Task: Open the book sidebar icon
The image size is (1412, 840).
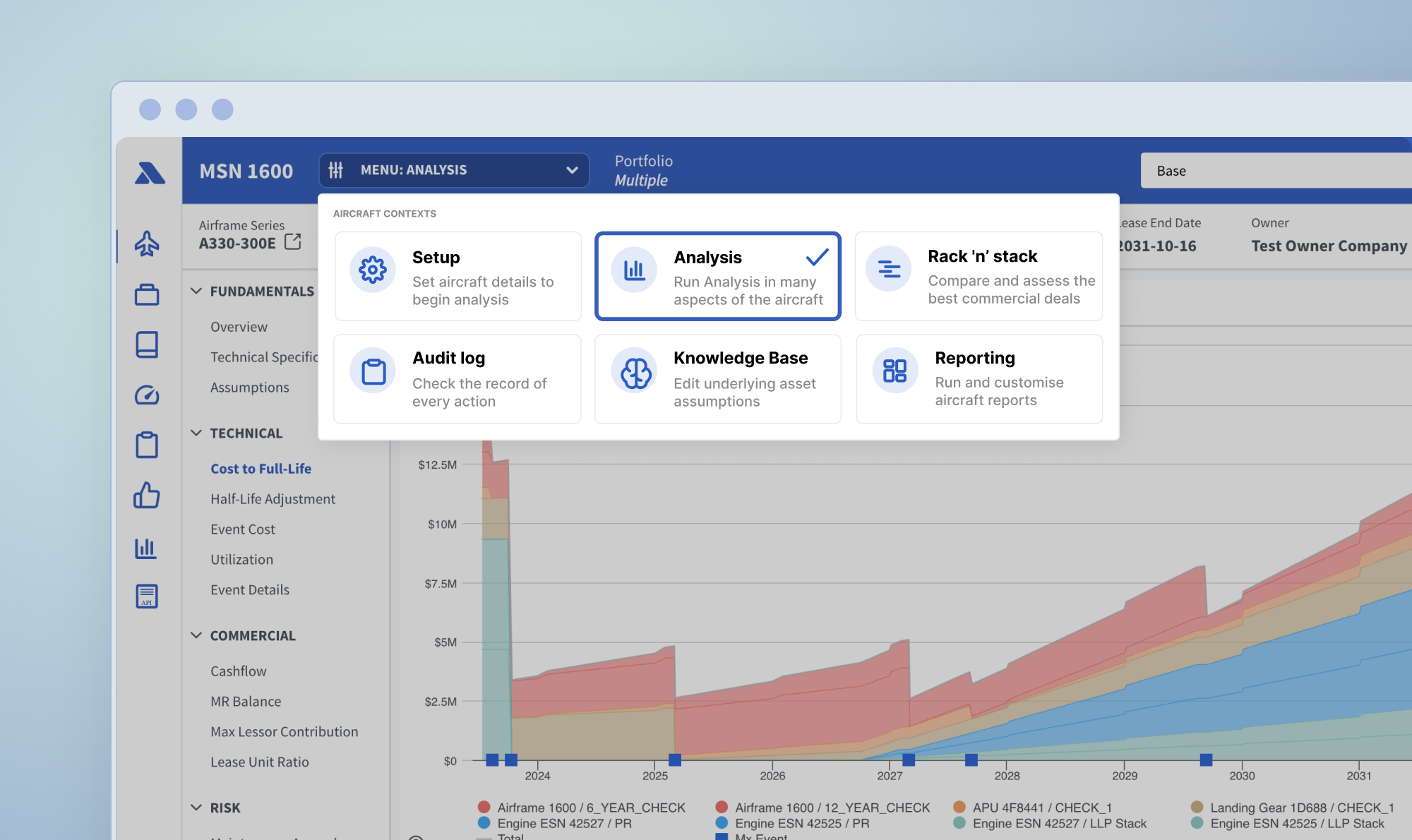Action: coord(147,344)
